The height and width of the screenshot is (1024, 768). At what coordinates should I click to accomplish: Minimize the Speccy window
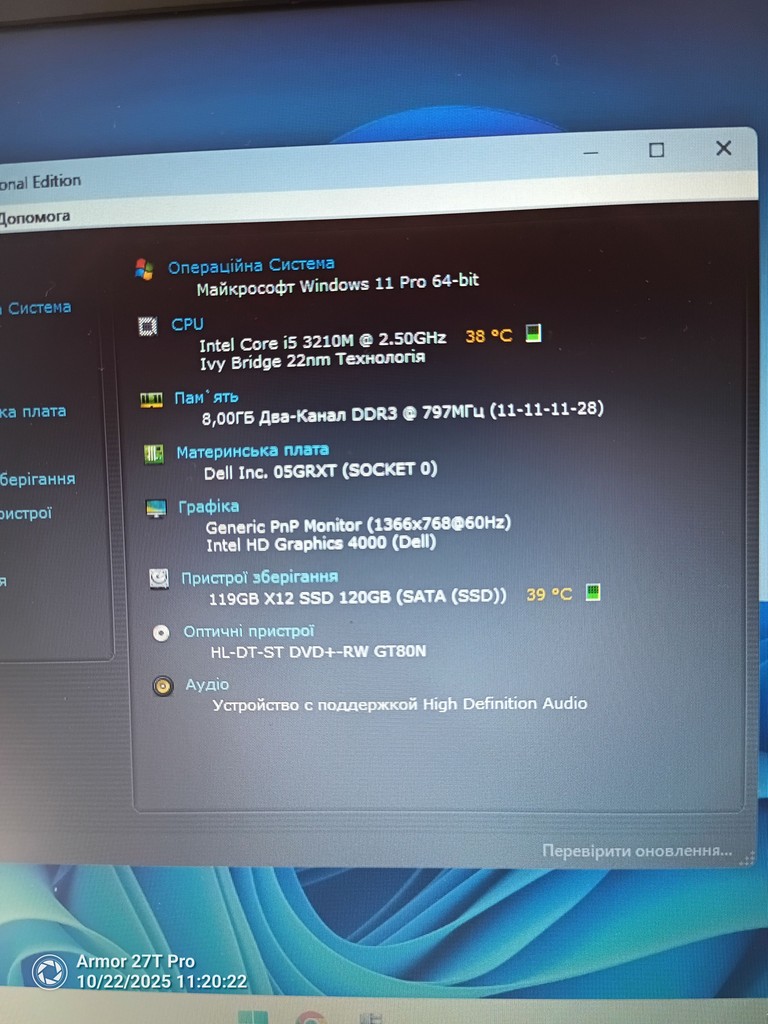coord(591,152)
